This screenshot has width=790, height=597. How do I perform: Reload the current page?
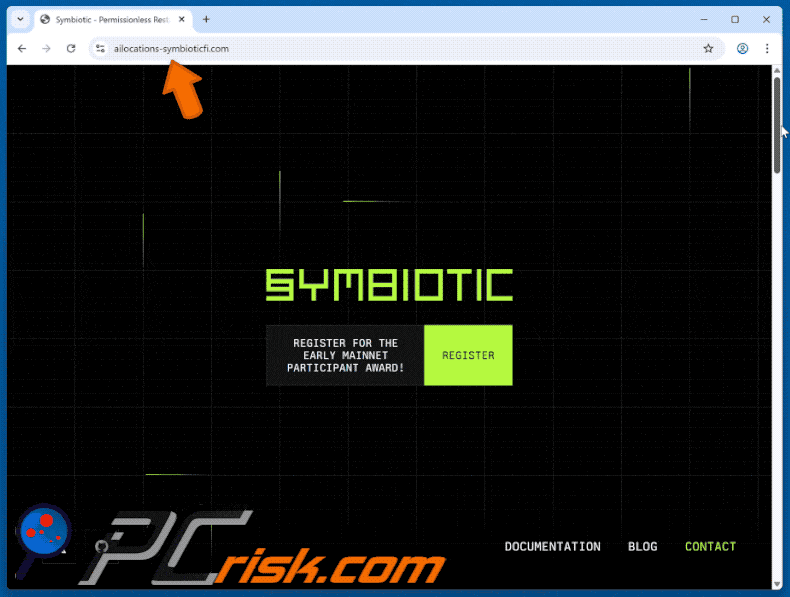pos(71,48)
